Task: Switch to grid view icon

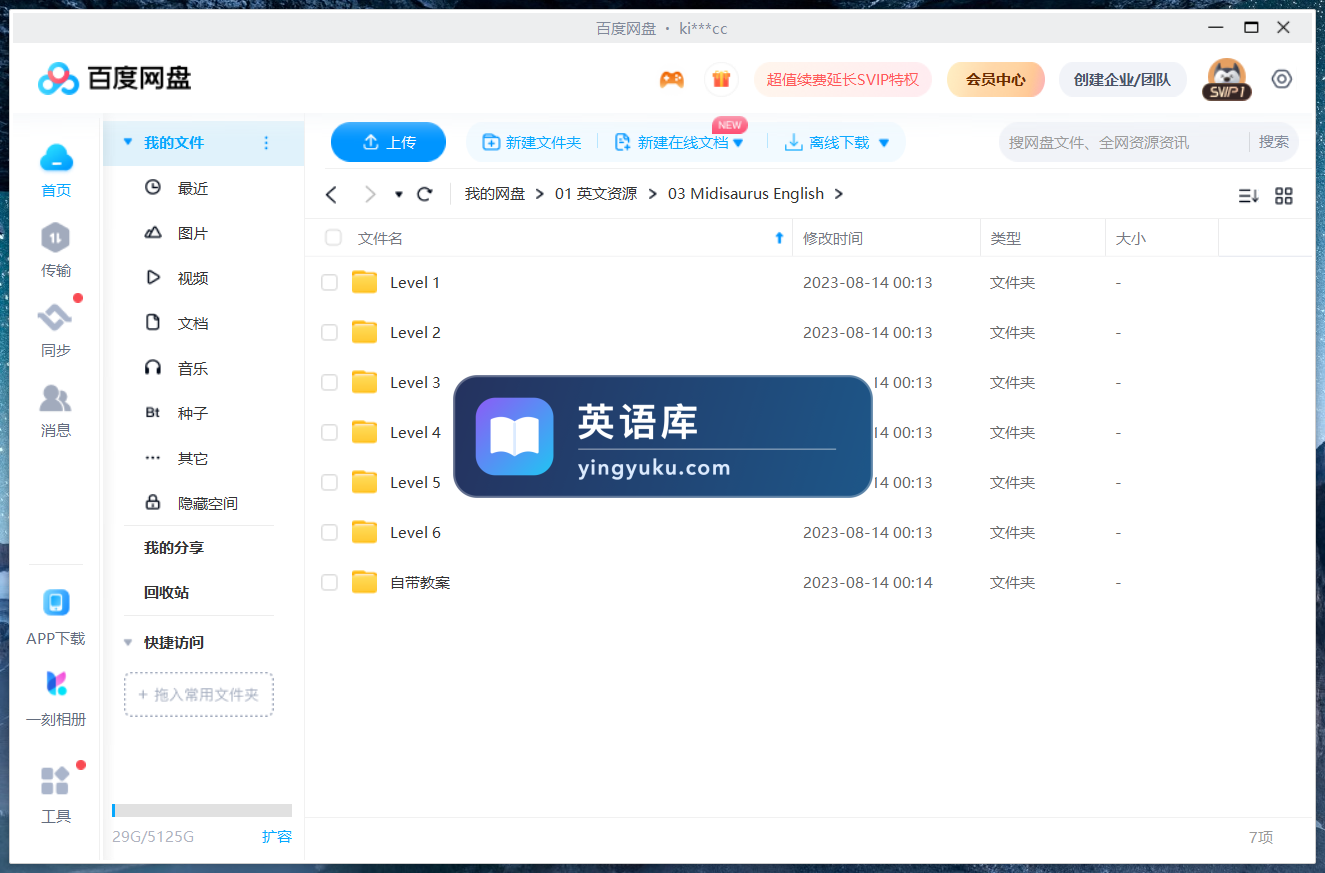Action: click(x=1284, y=196)
